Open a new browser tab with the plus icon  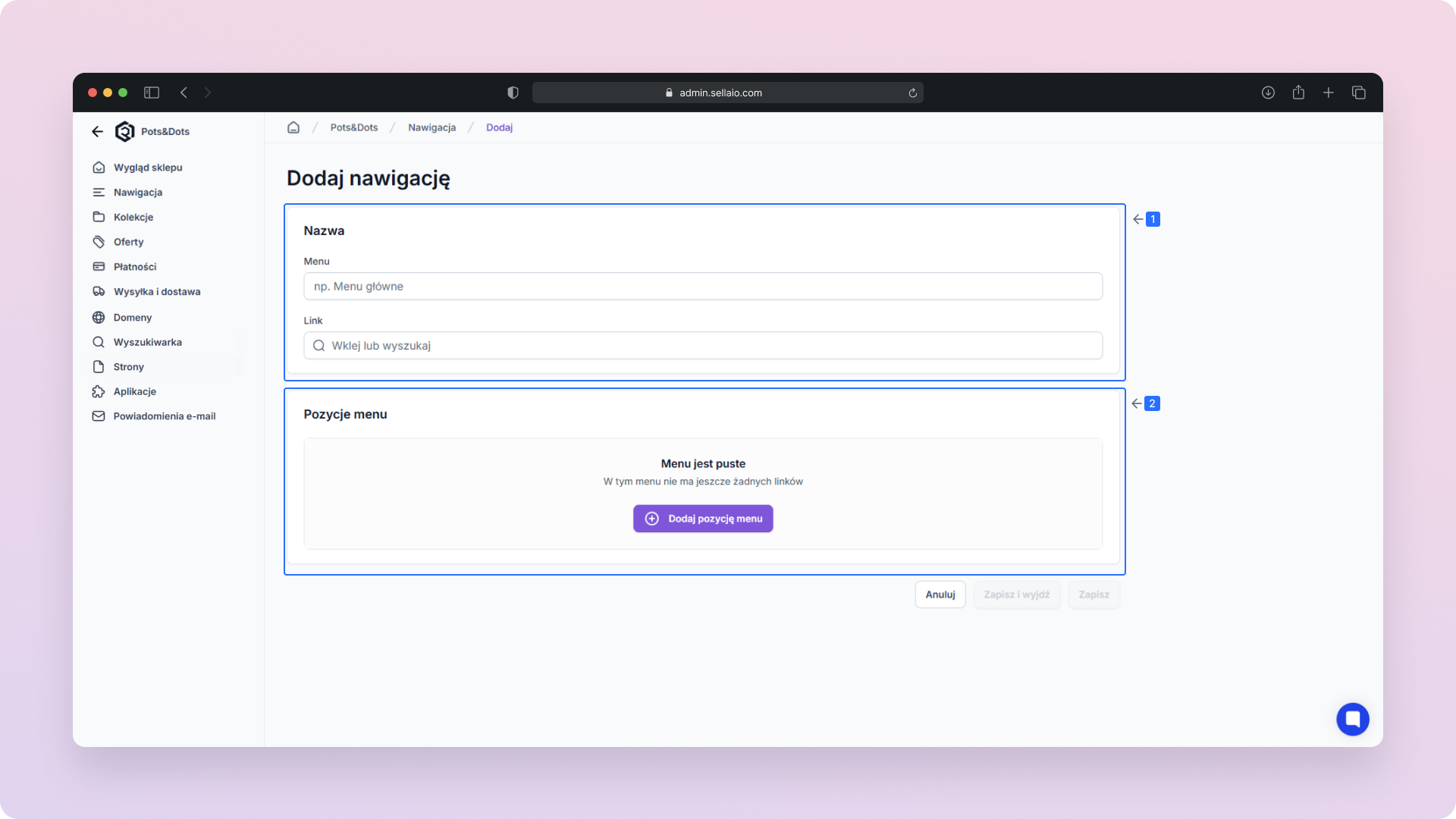click(x=1329, y=93)
